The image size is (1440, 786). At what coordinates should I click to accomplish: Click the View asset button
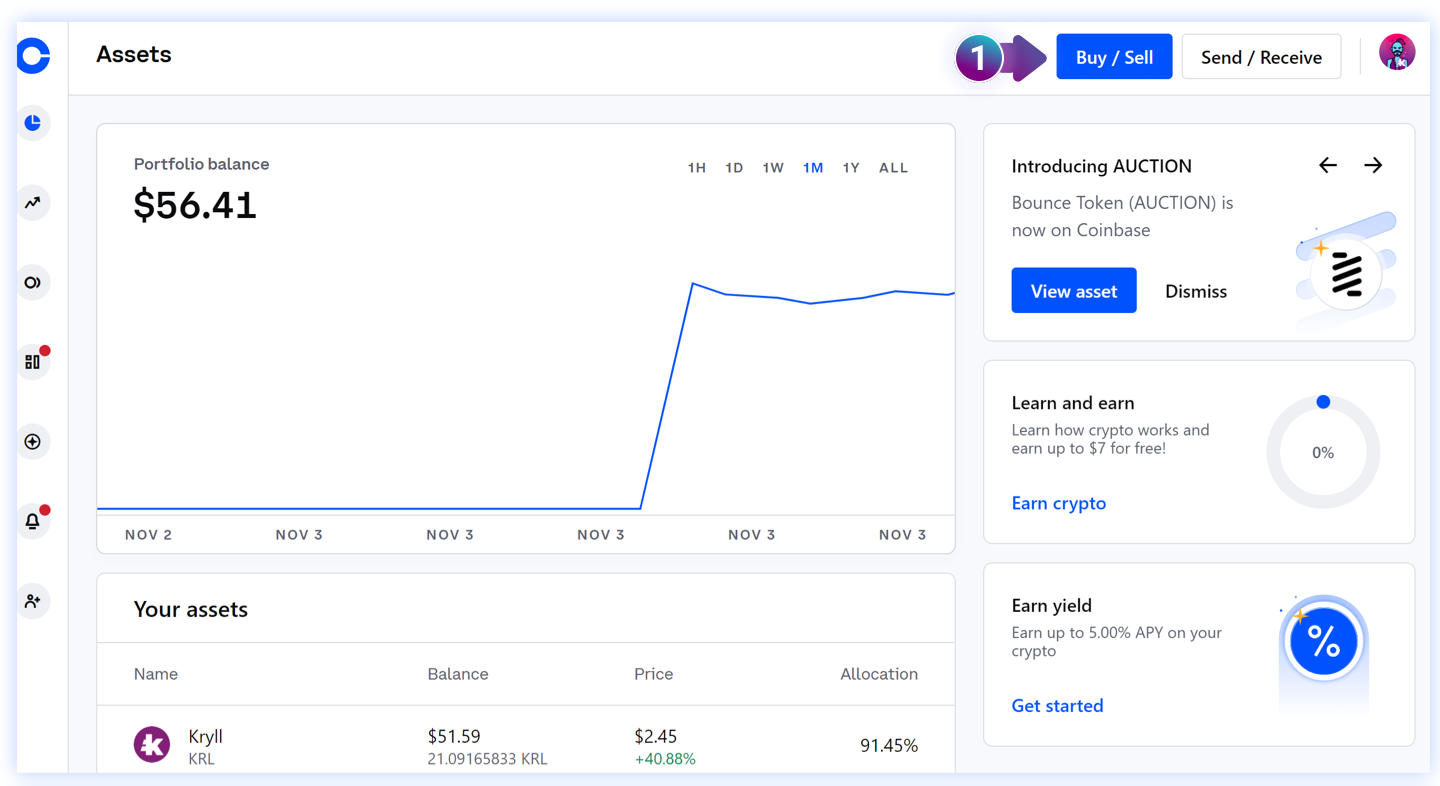1074,291
